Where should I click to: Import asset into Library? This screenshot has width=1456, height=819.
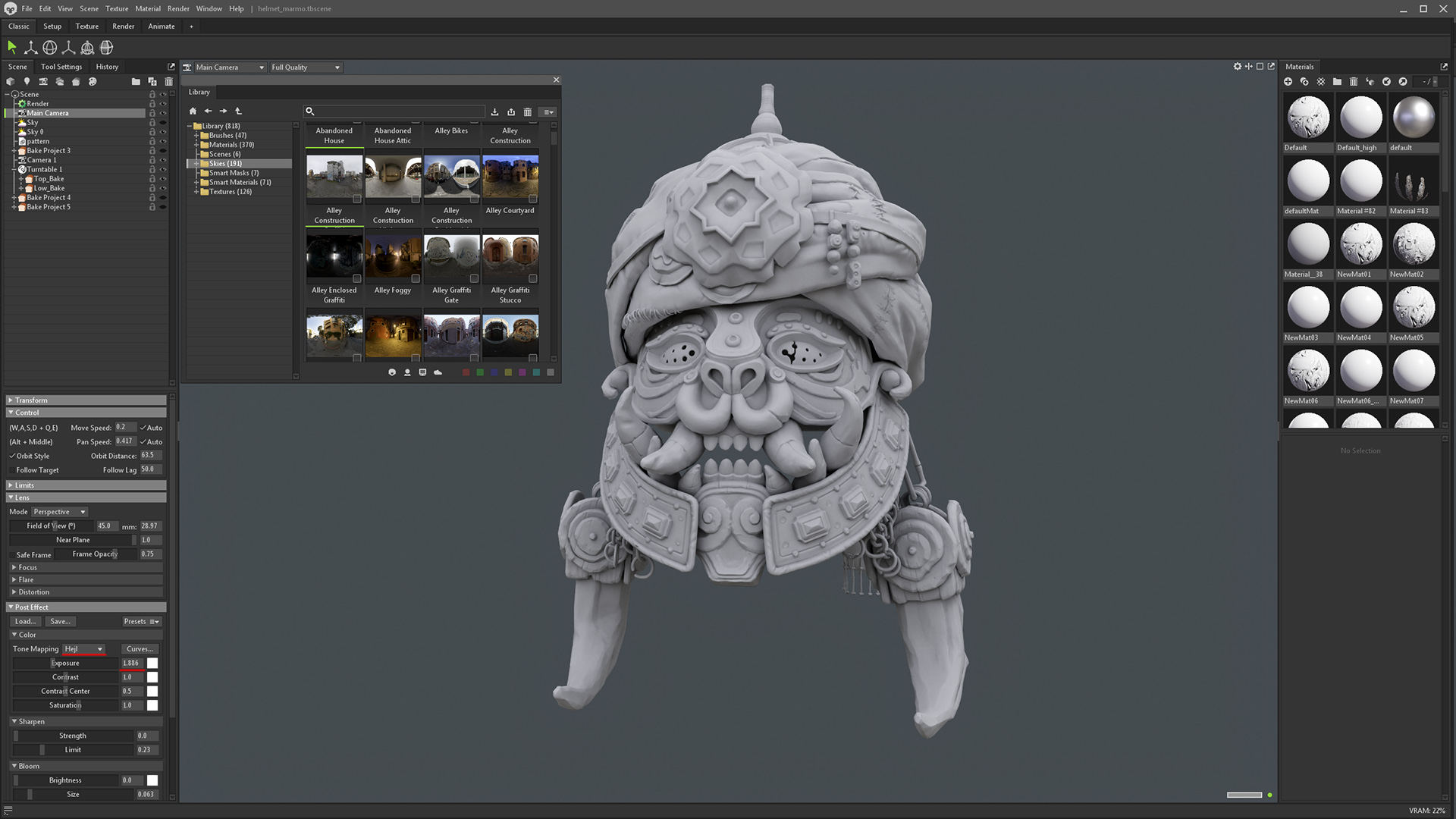tap(494, 112)
